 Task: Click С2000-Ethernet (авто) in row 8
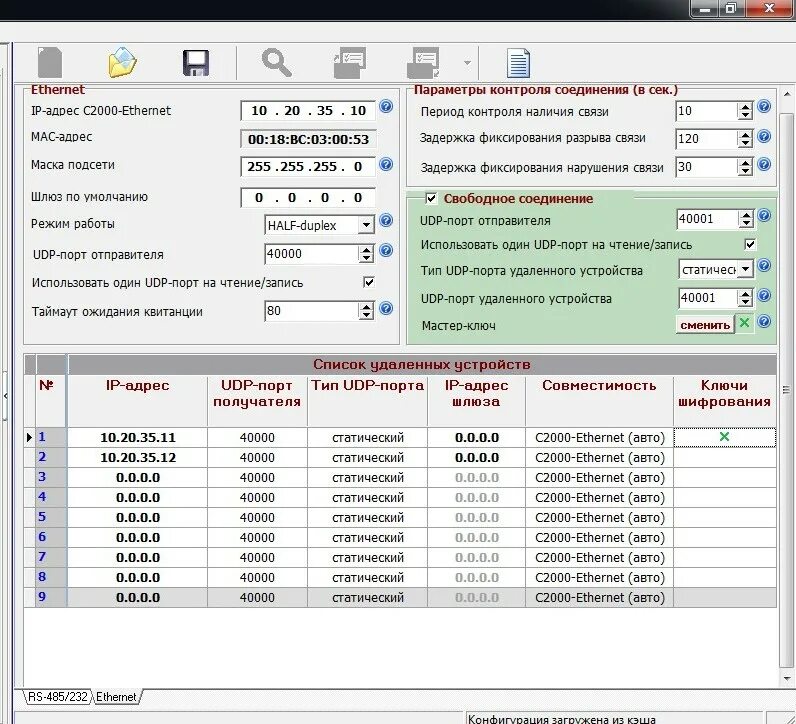(x=600, y=577)
